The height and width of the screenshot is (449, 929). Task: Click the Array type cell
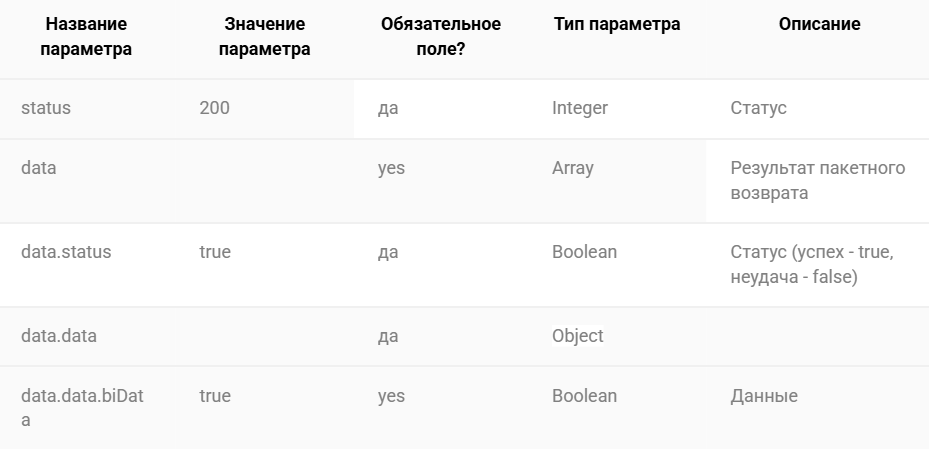click(572, 168)
